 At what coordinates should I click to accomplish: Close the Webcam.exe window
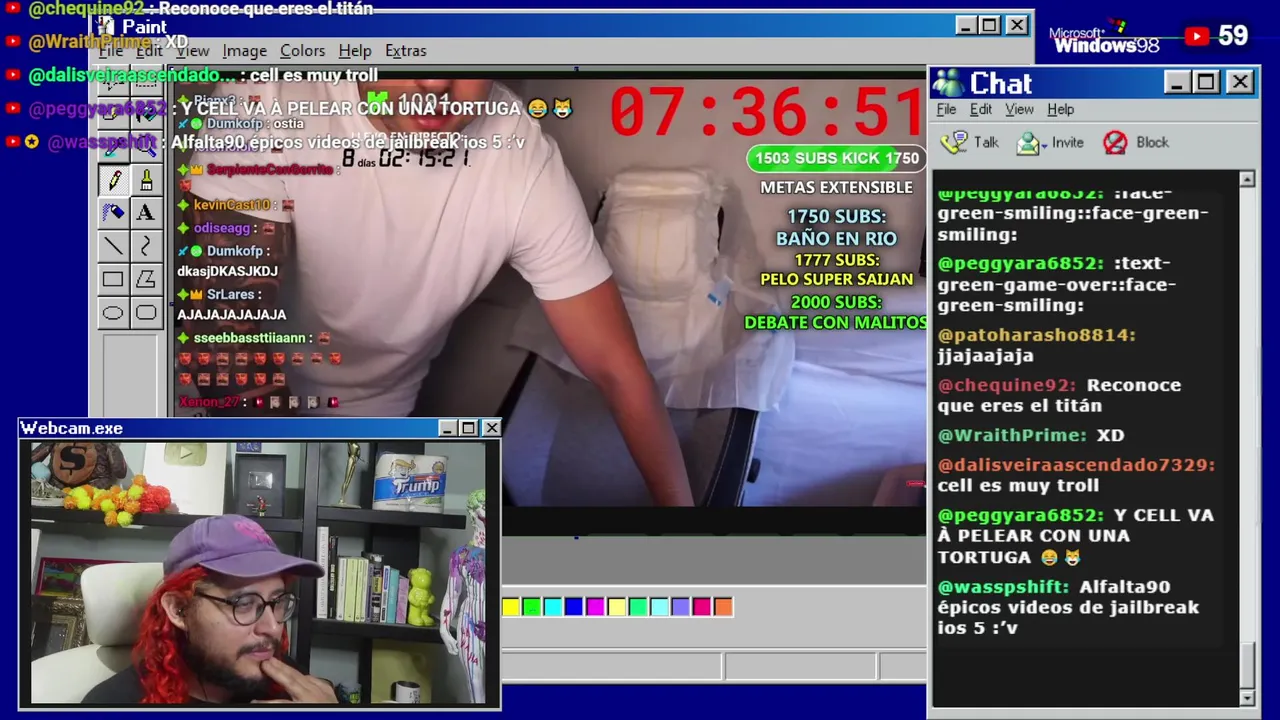coord(491,428)
